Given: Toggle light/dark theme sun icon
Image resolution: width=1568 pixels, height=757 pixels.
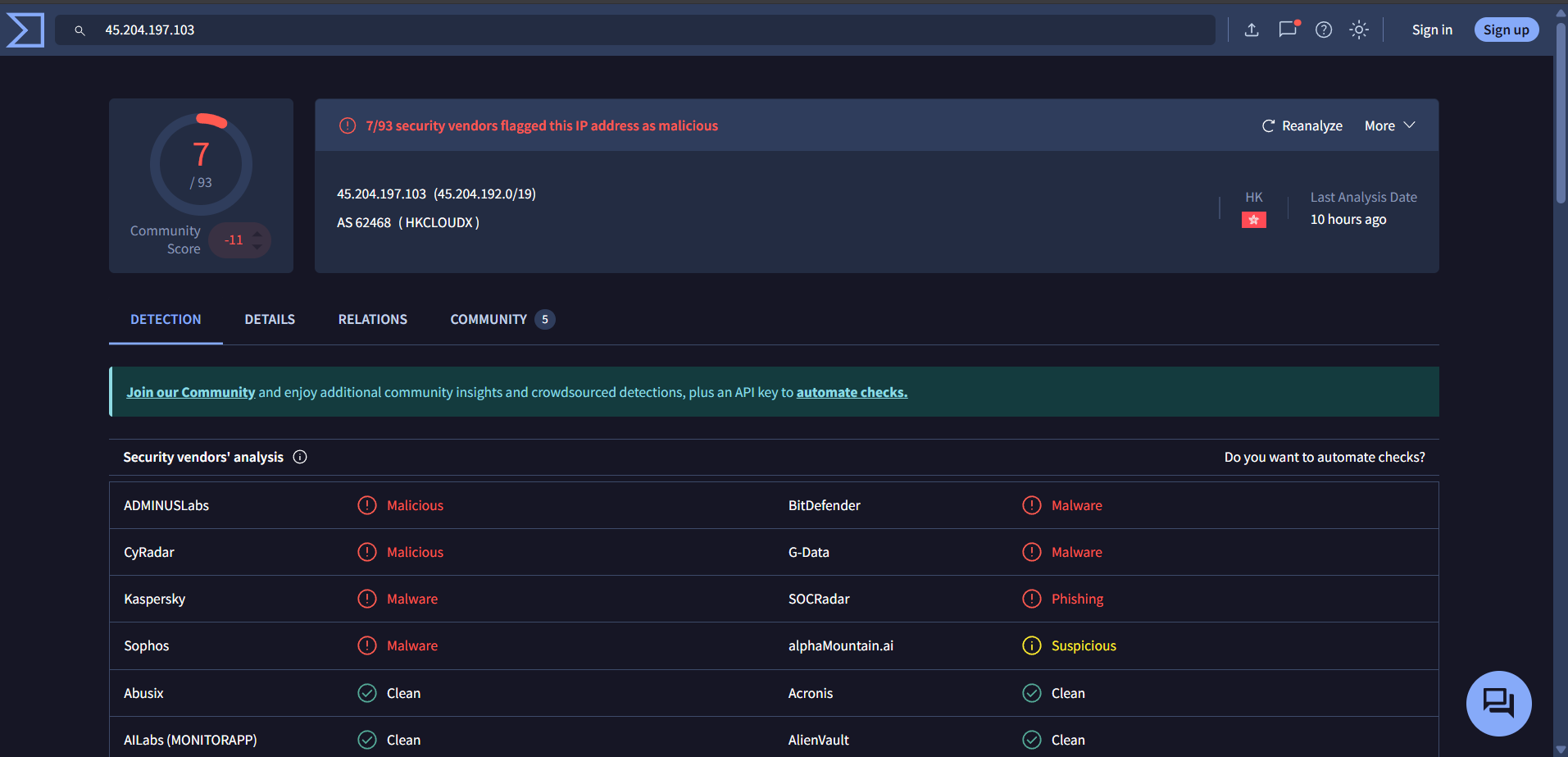Looking at the screenshot, I should click(1359, 30).
